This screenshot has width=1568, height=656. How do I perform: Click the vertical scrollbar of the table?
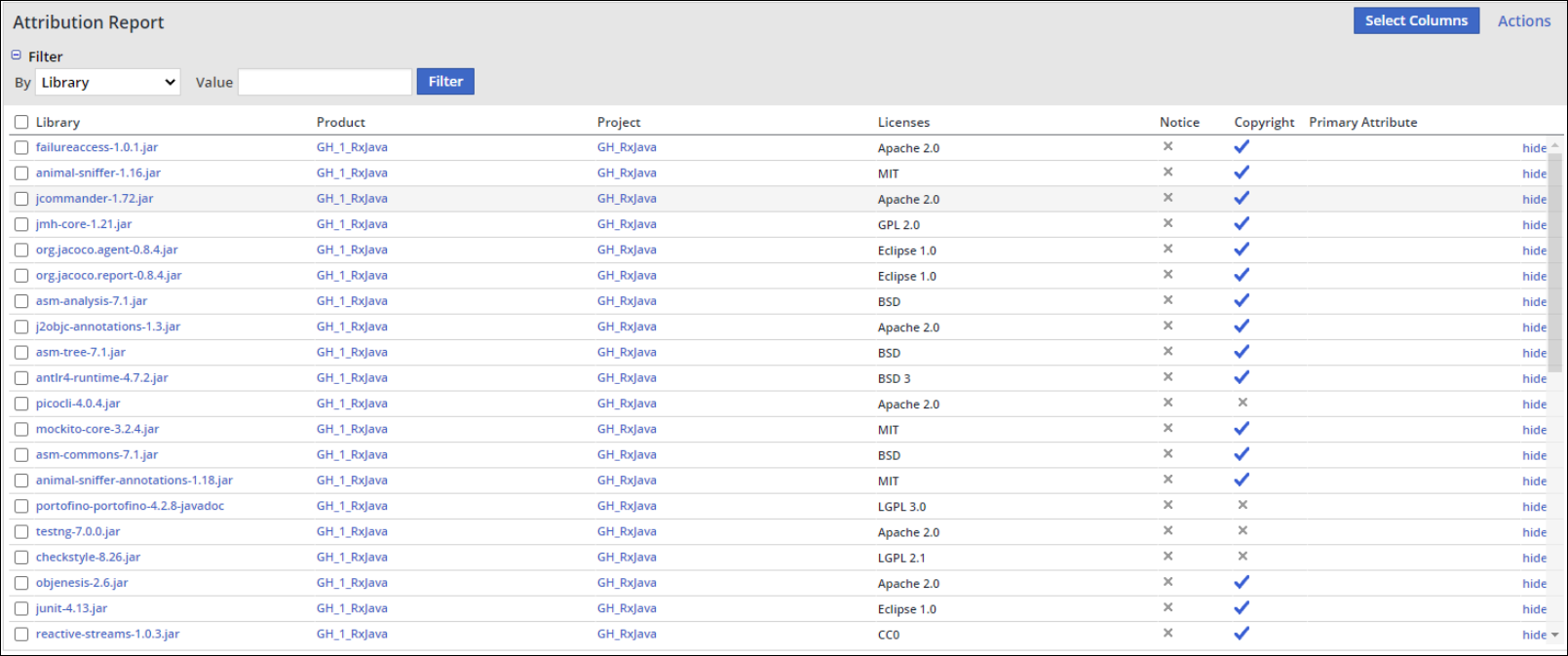[x=1554, y=263]
